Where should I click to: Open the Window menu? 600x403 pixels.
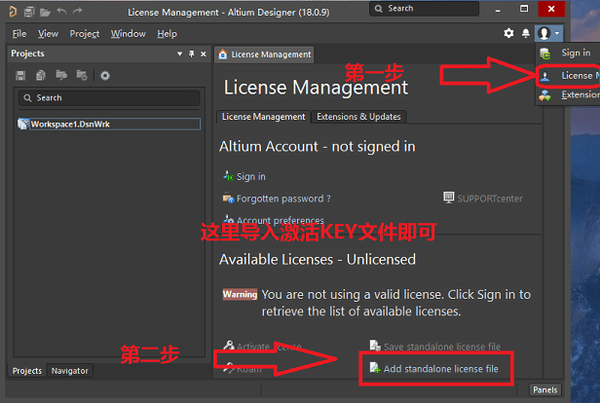(x=128, y=34)
